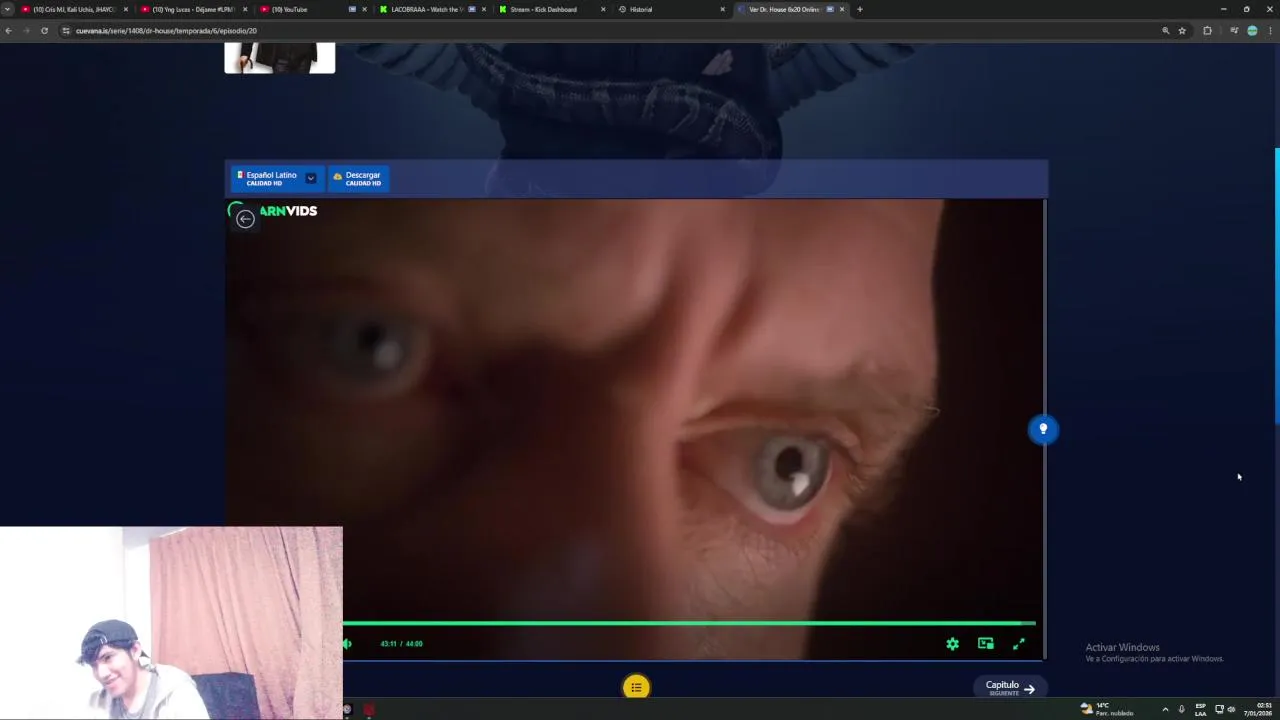
Task: Open the weather widget in taskbar
Action: pos(1107,709)
